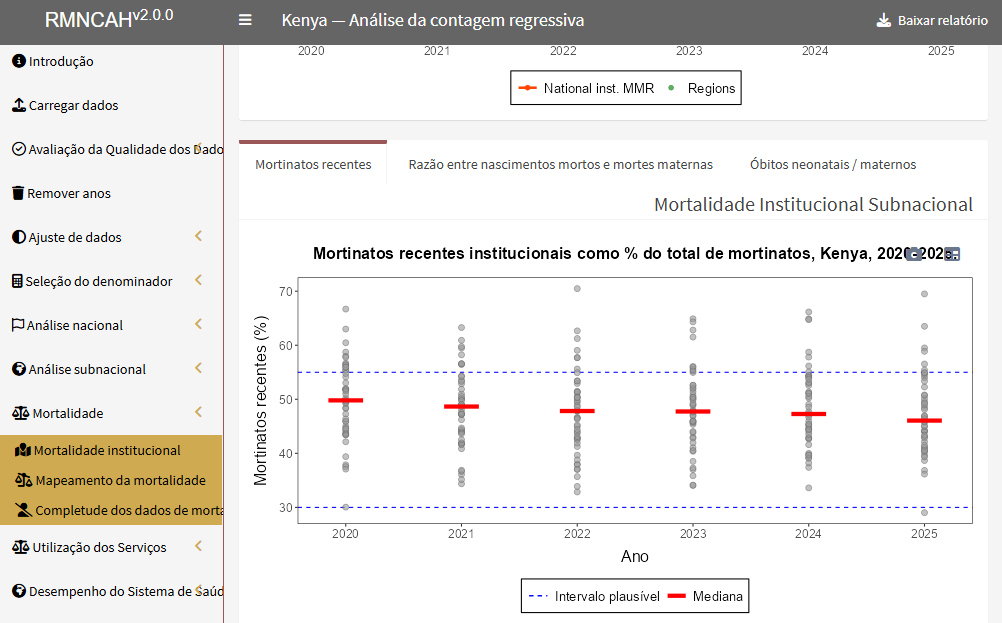1002x623 pixels.
Task: Click the red 2025 median marker
Action: (x=924, y=420)
